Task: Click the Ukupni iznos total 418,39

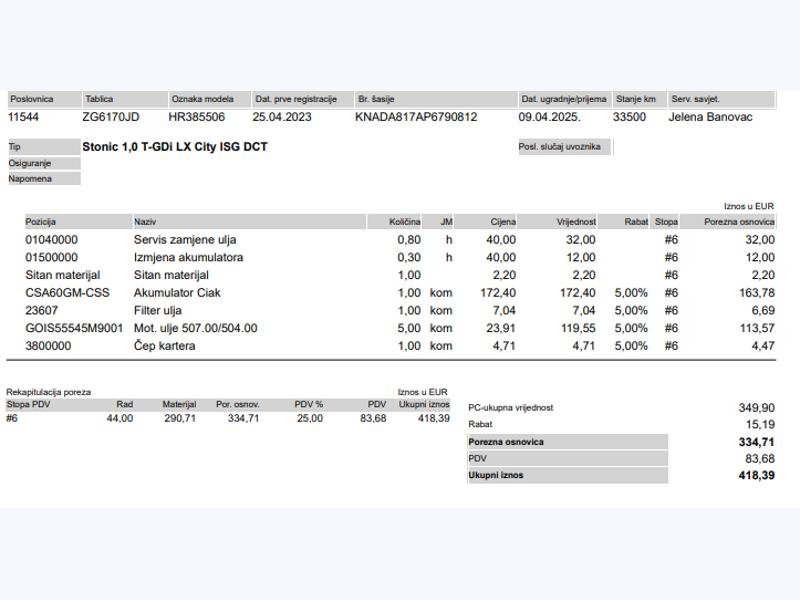Action: coord(755,476)
